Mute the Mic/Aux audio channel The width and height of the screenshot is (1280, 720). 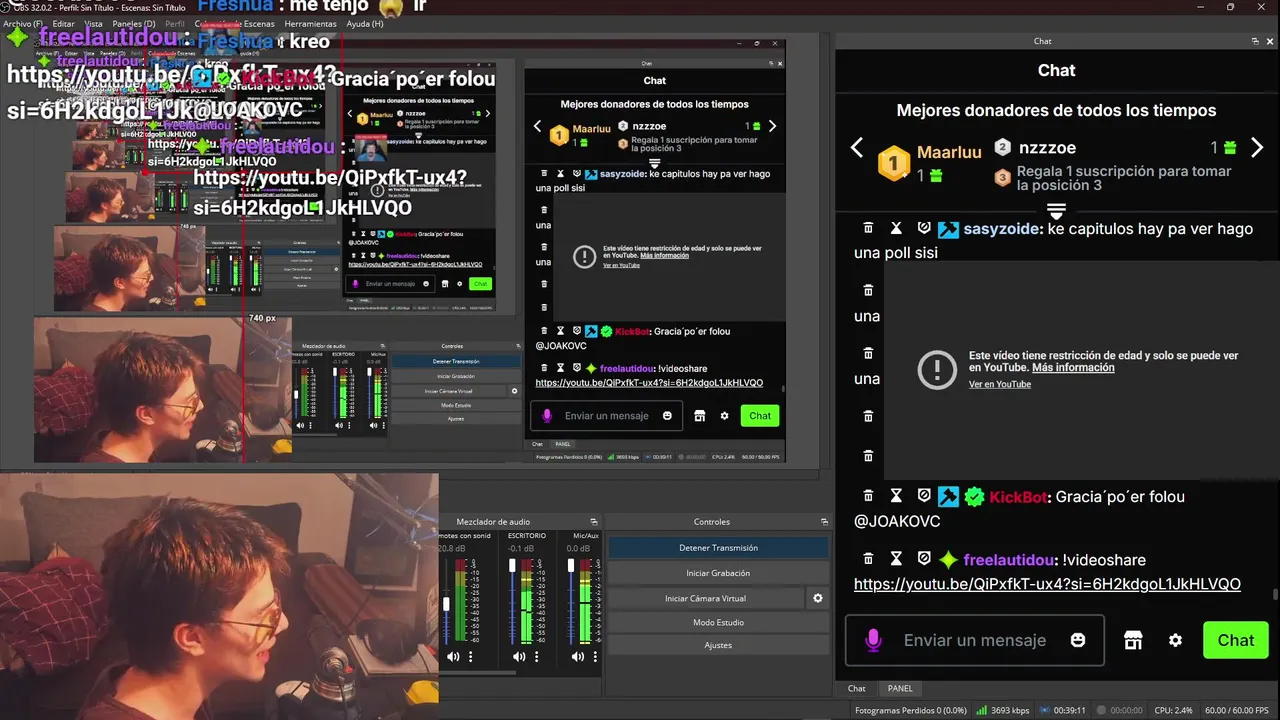(x=577, y=657)
